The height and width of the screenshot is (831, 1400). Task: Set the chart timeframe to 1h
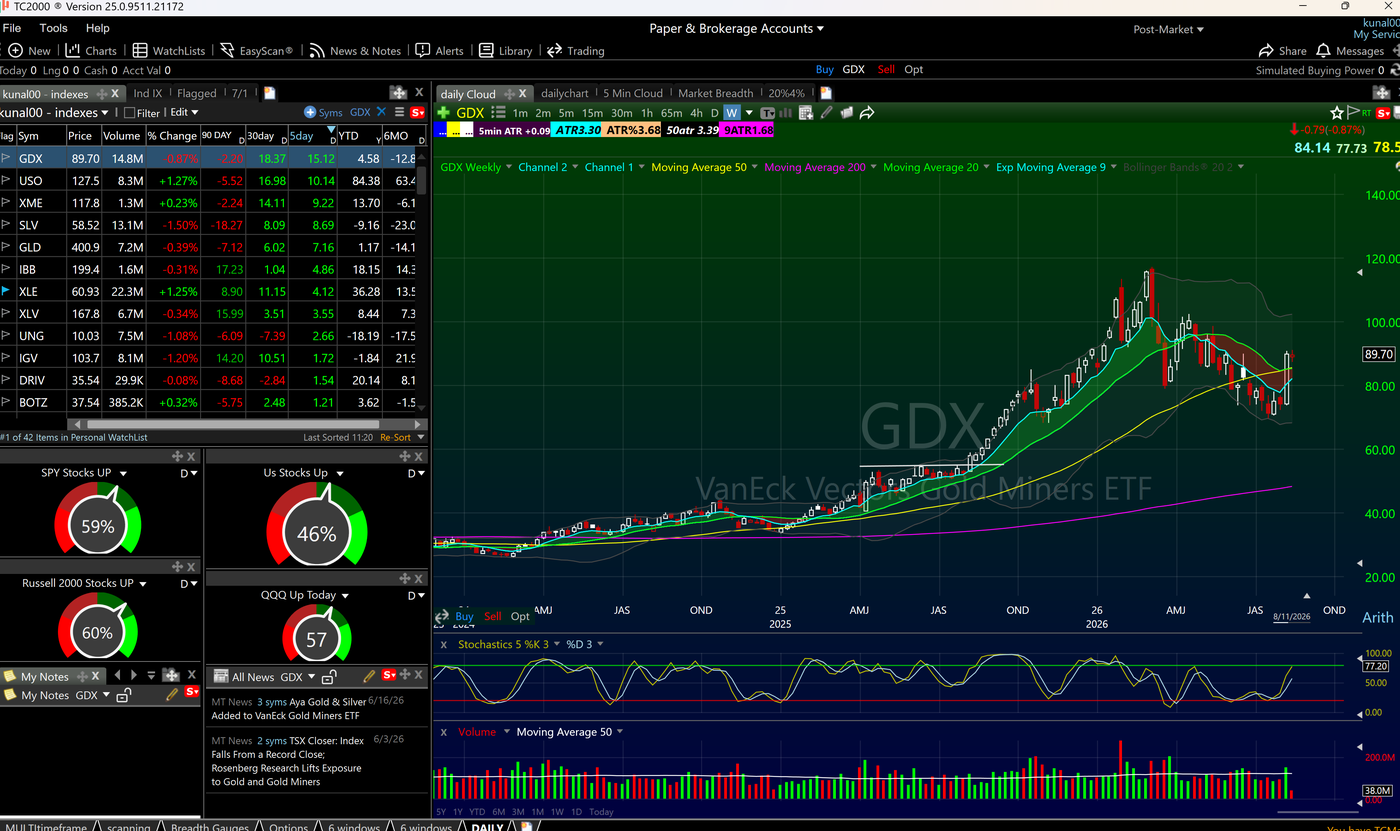coord(647,113)
